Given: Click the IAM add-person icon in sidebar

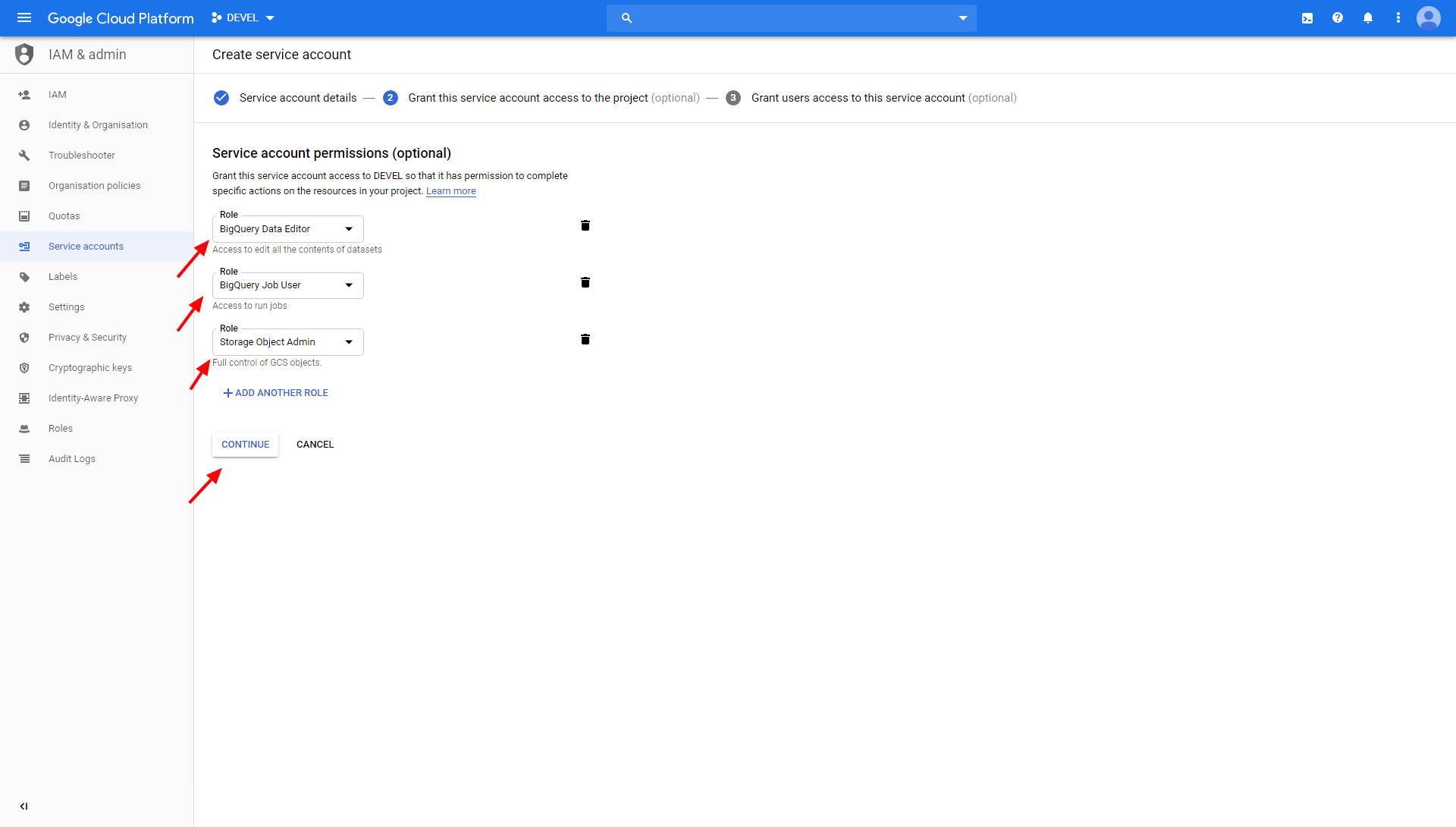Looking at the screenshot, I should (24, 95).
